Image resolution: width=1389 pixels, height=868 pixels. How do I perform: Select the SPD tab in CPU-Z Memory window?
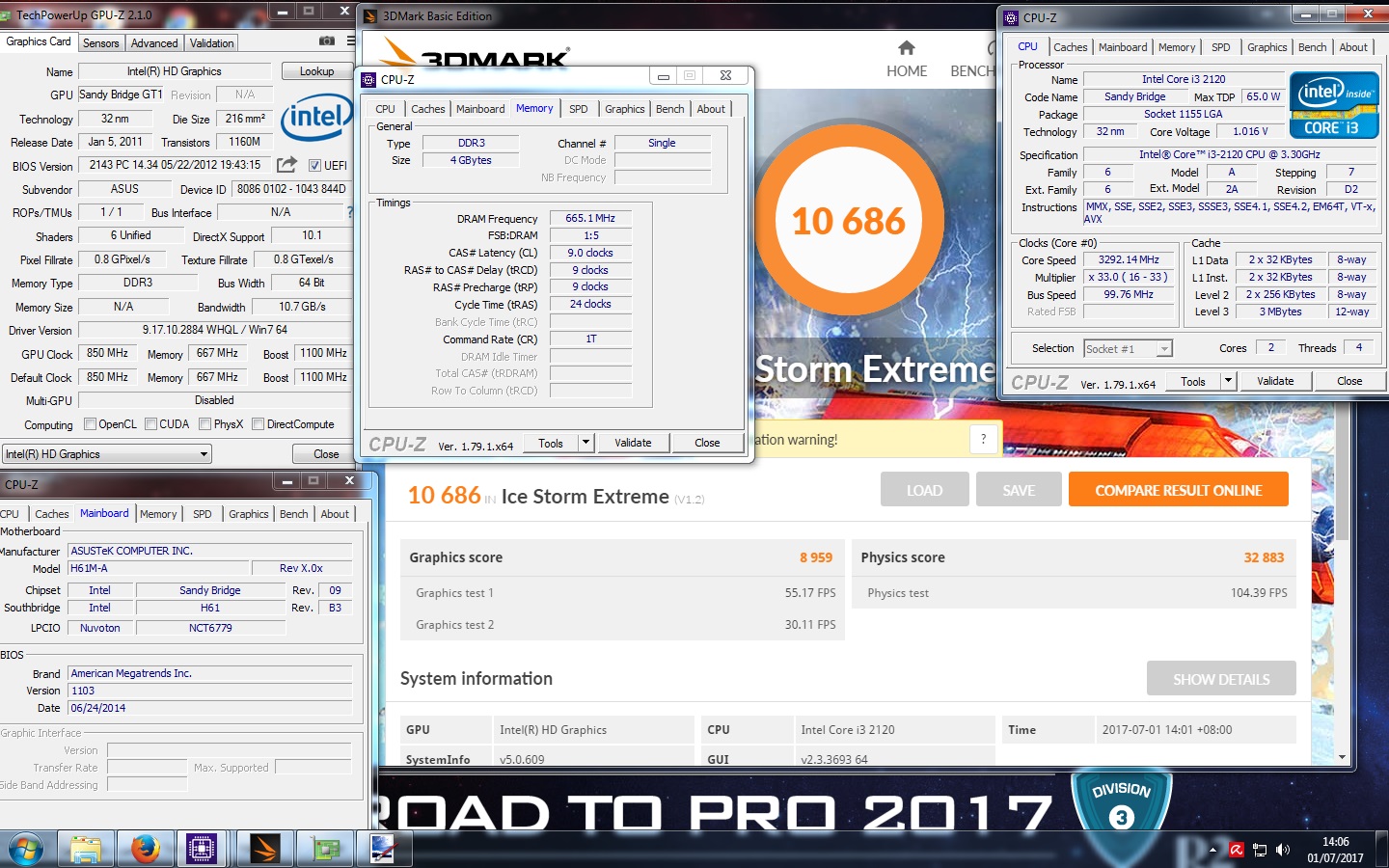578,109
